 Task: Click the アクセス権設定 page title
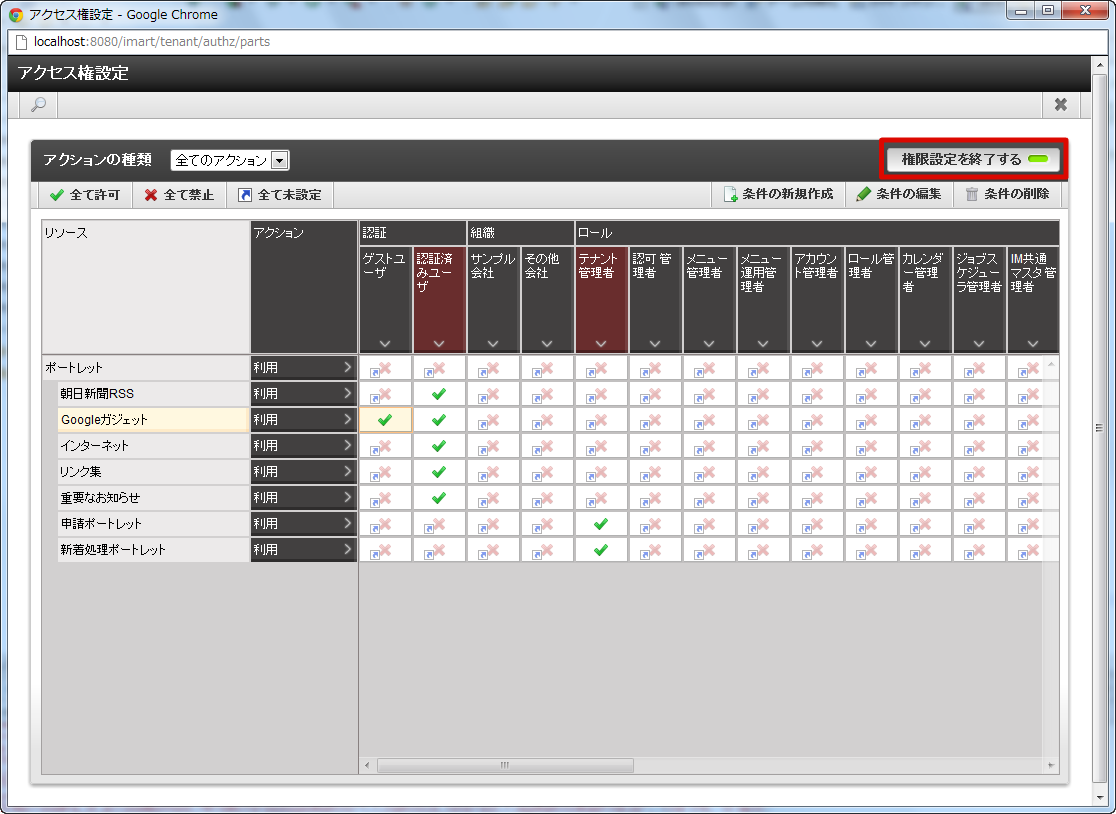pyautogui.click(x=73, y=73)
